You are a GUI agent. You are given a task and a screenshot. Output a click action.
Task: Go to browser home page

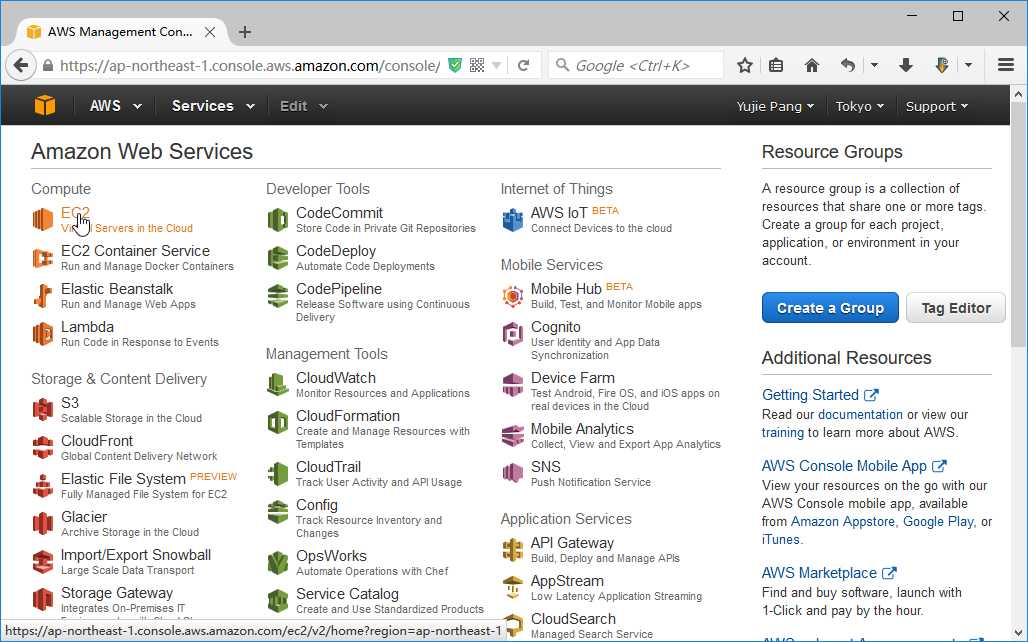(x=812, y=66)
